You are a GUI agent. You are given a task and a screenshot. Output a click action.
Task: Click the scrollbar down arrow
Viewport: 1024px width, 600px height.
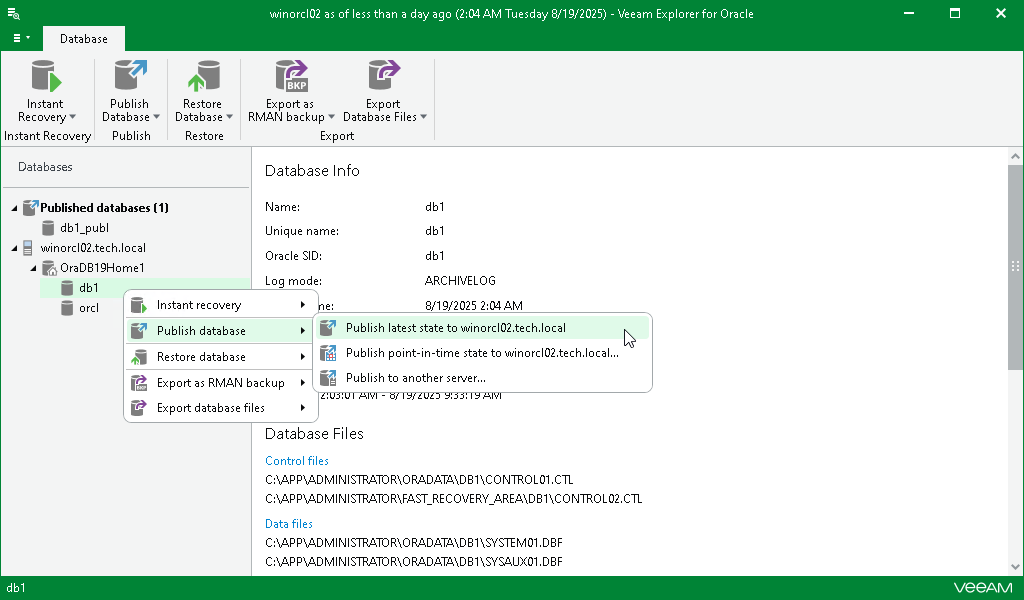tap(1015, 567)
